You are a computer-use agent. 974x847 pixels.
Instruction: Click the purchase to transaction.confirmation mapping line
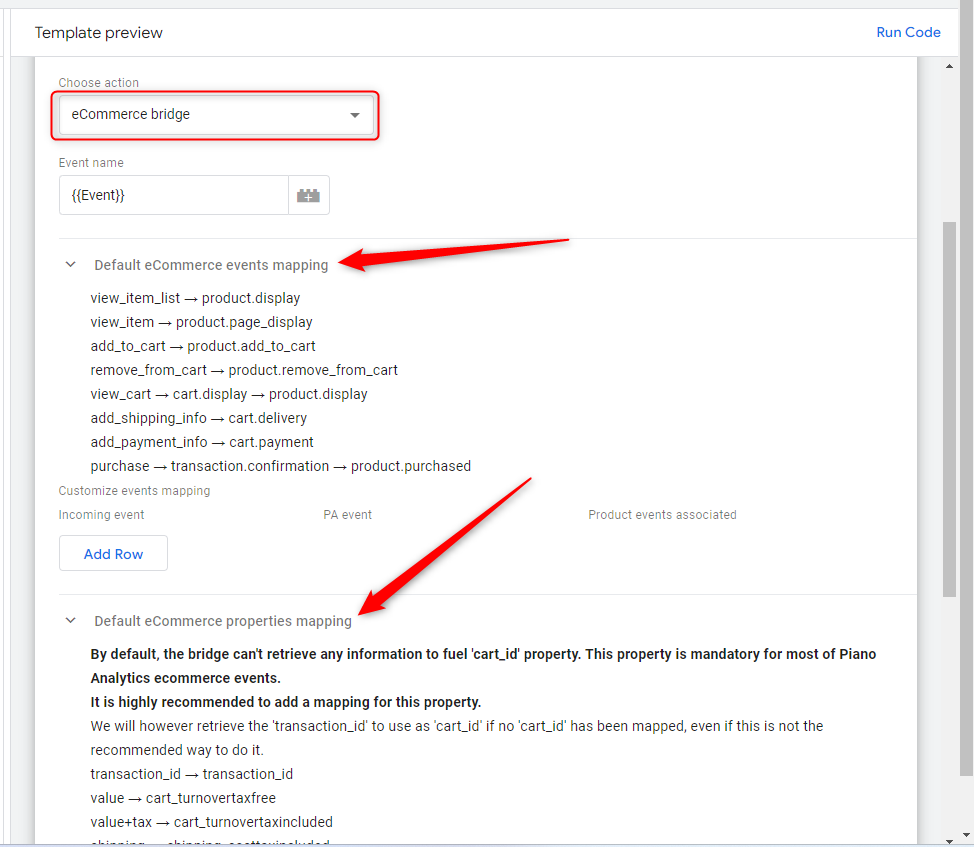click(280, 466)
